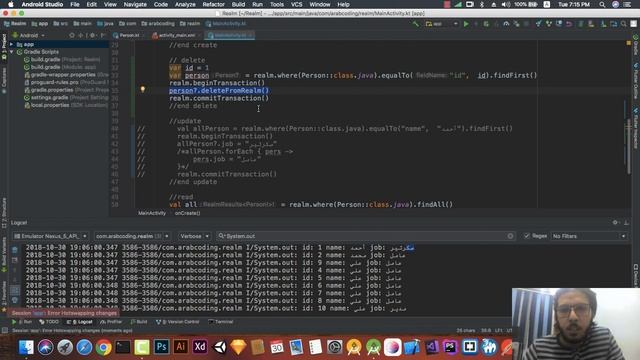
Task: Toggle the Favorites sidebar button
Action: pyautogui.click(x=4, y=296)
